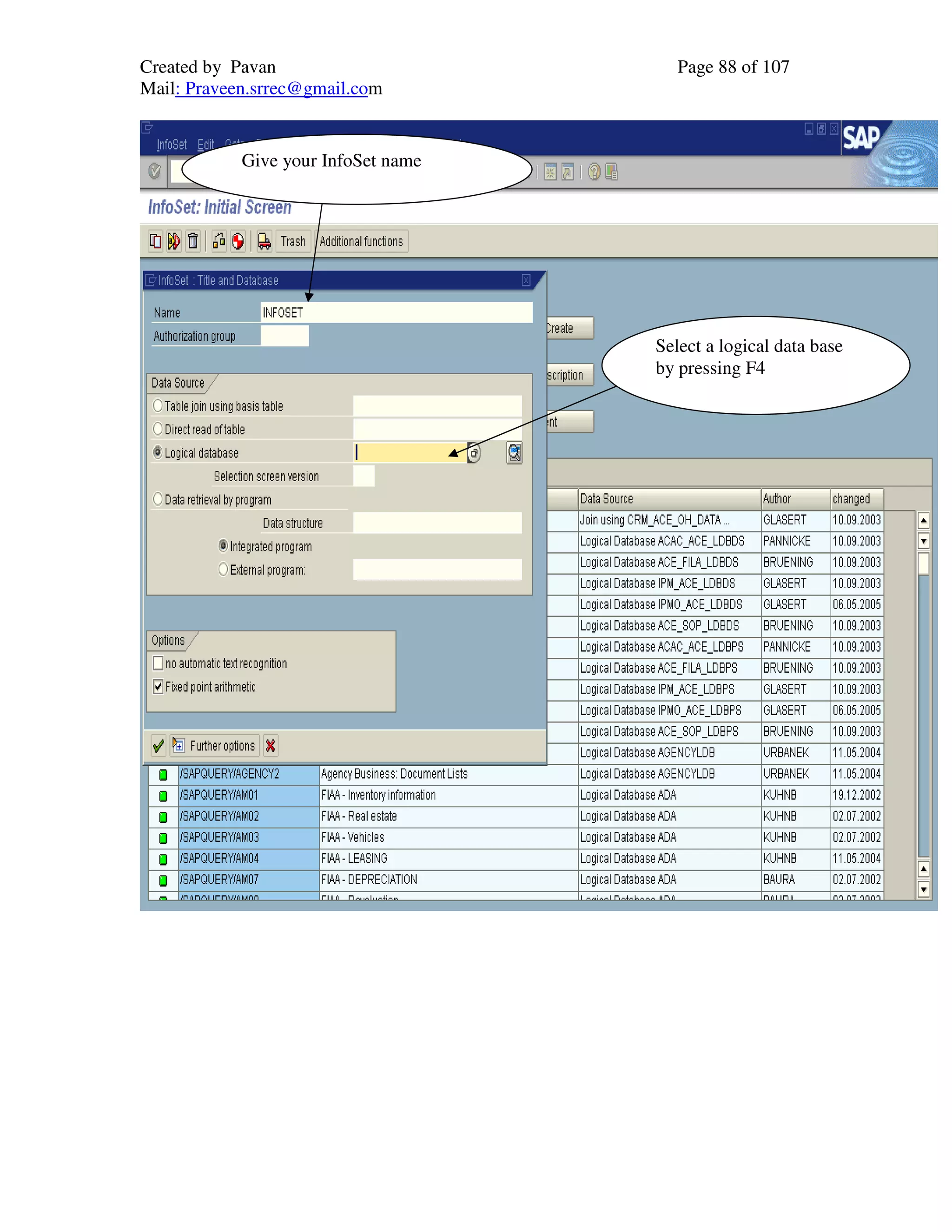Click the Copy InfoSet toolbar icon
This screenshot has width=952, height=1232.
[x=156, y=241]
